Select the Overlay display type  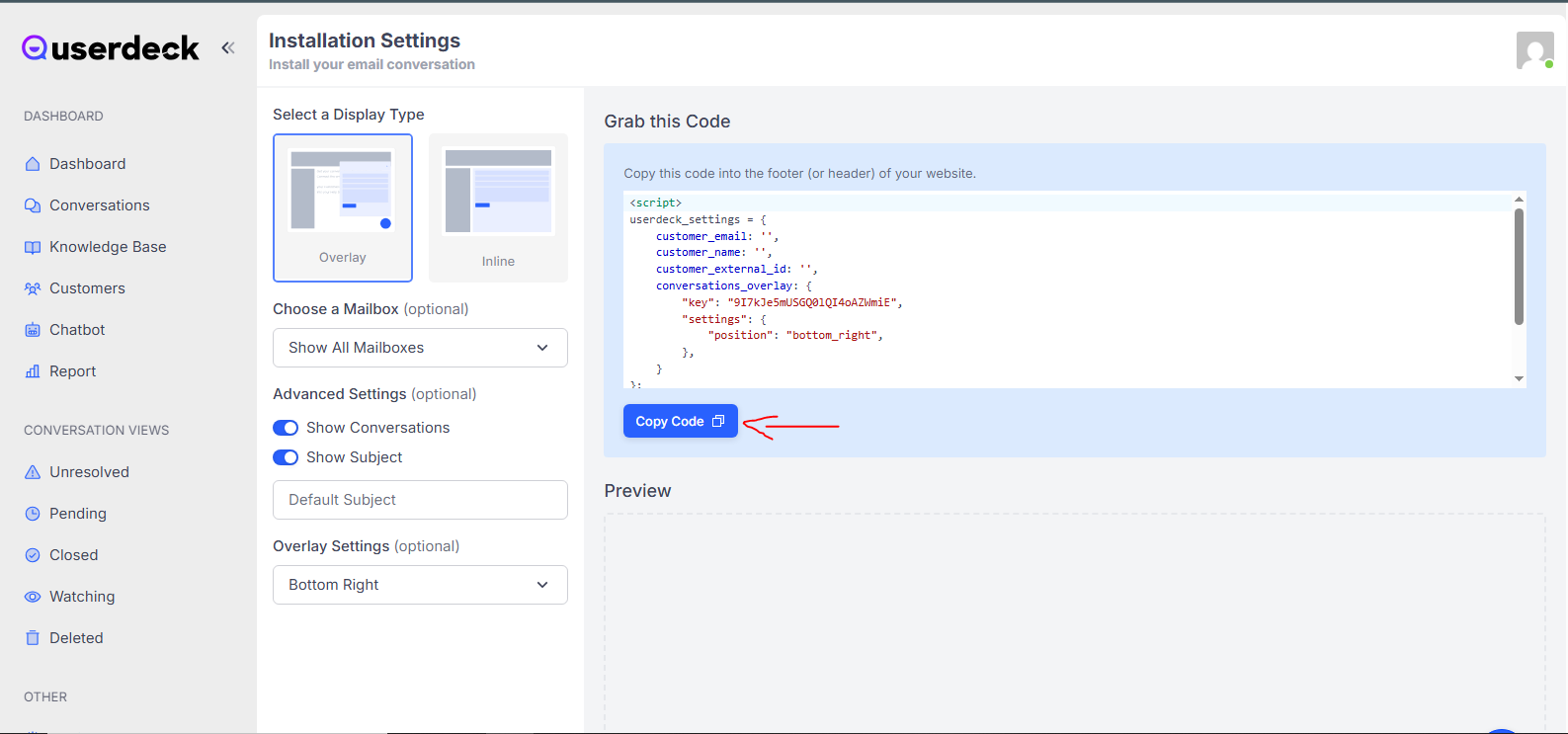click(343, 207)
